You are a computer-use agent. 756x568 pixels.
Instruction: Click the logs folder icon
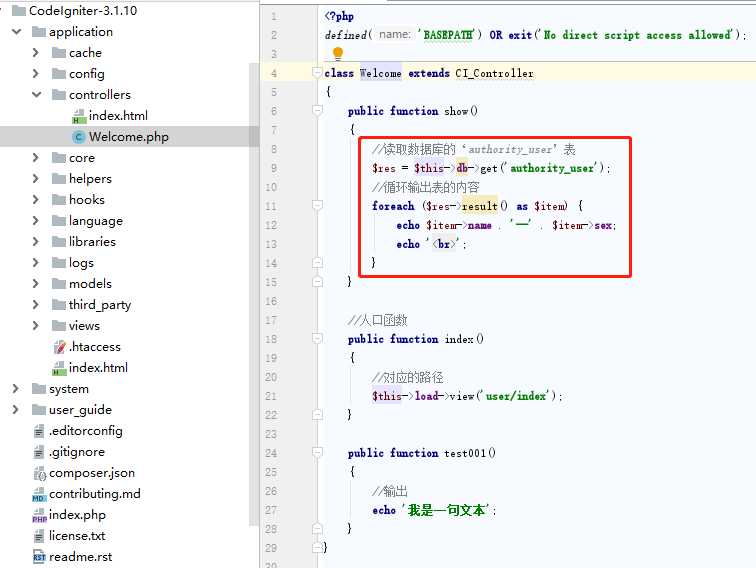(x=59, y=263)
